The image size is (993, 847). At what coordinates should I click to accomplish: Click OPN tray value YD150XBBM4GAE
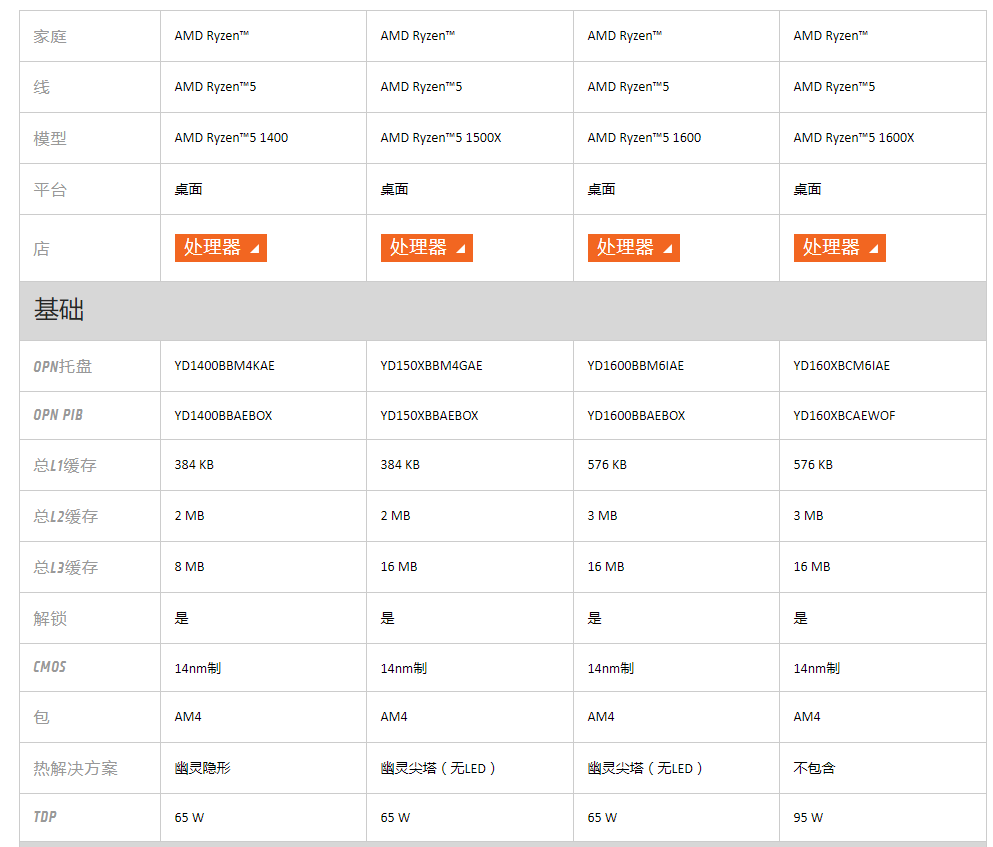click(431, 366)
